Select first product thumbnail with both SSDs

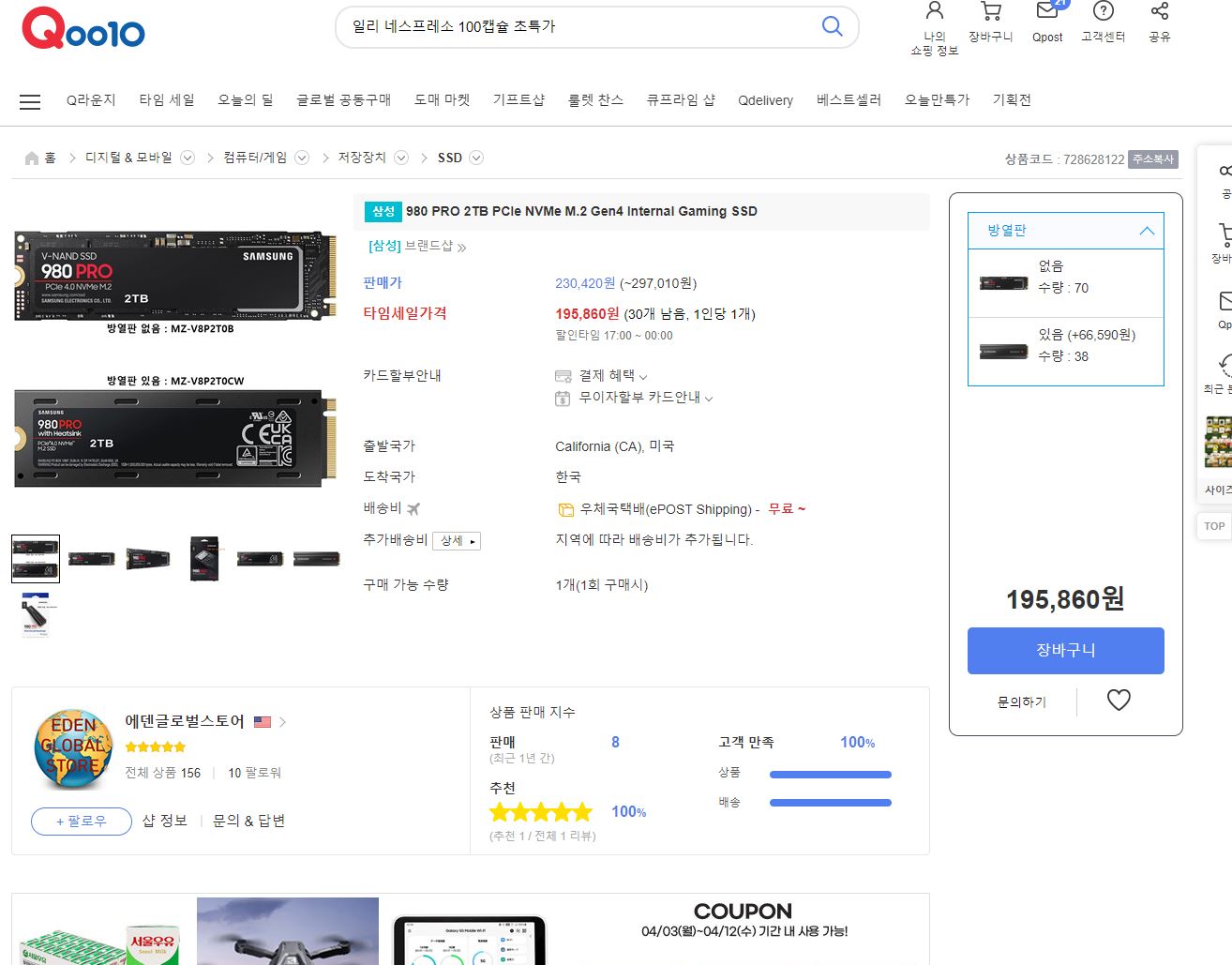[x=36, y=559]
